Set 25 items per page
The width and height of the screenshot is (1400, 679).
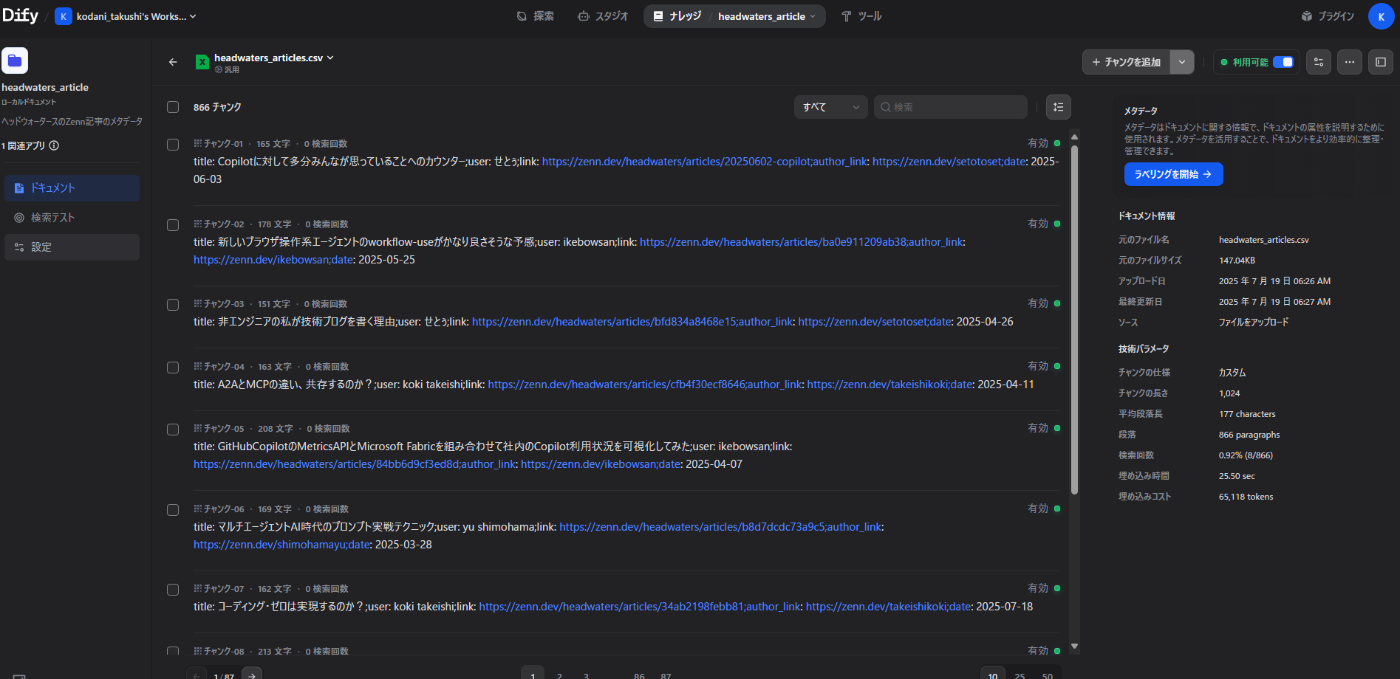pyautogui.click(x=1019, y=676)
